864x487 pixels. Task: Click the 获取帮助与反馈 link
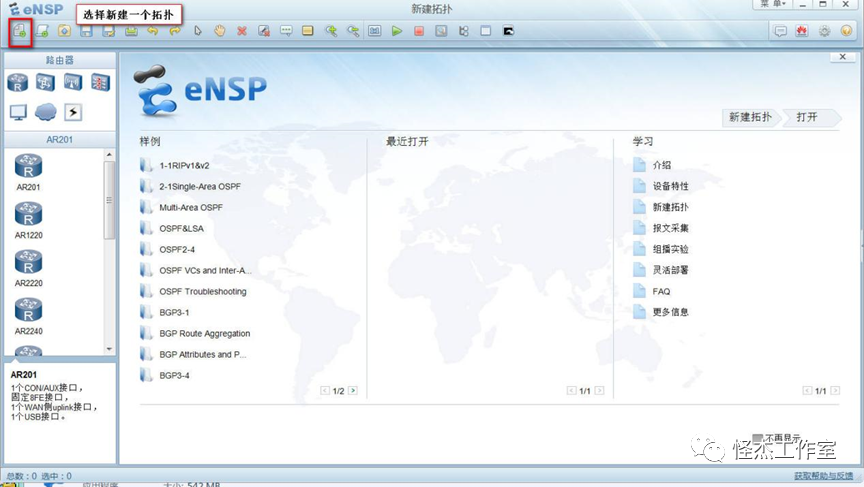[823, 476]
